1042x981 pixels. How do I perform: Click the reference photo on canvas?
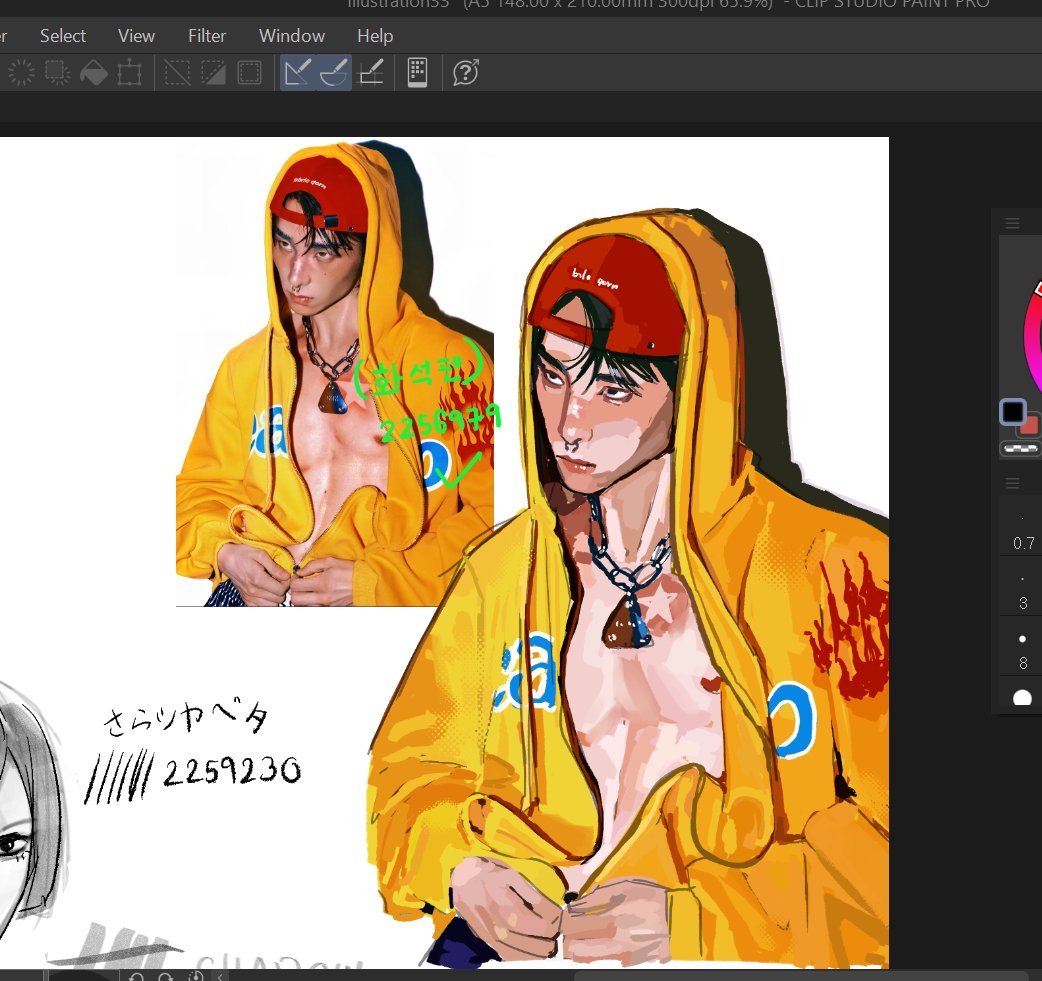tap(335, 374)
